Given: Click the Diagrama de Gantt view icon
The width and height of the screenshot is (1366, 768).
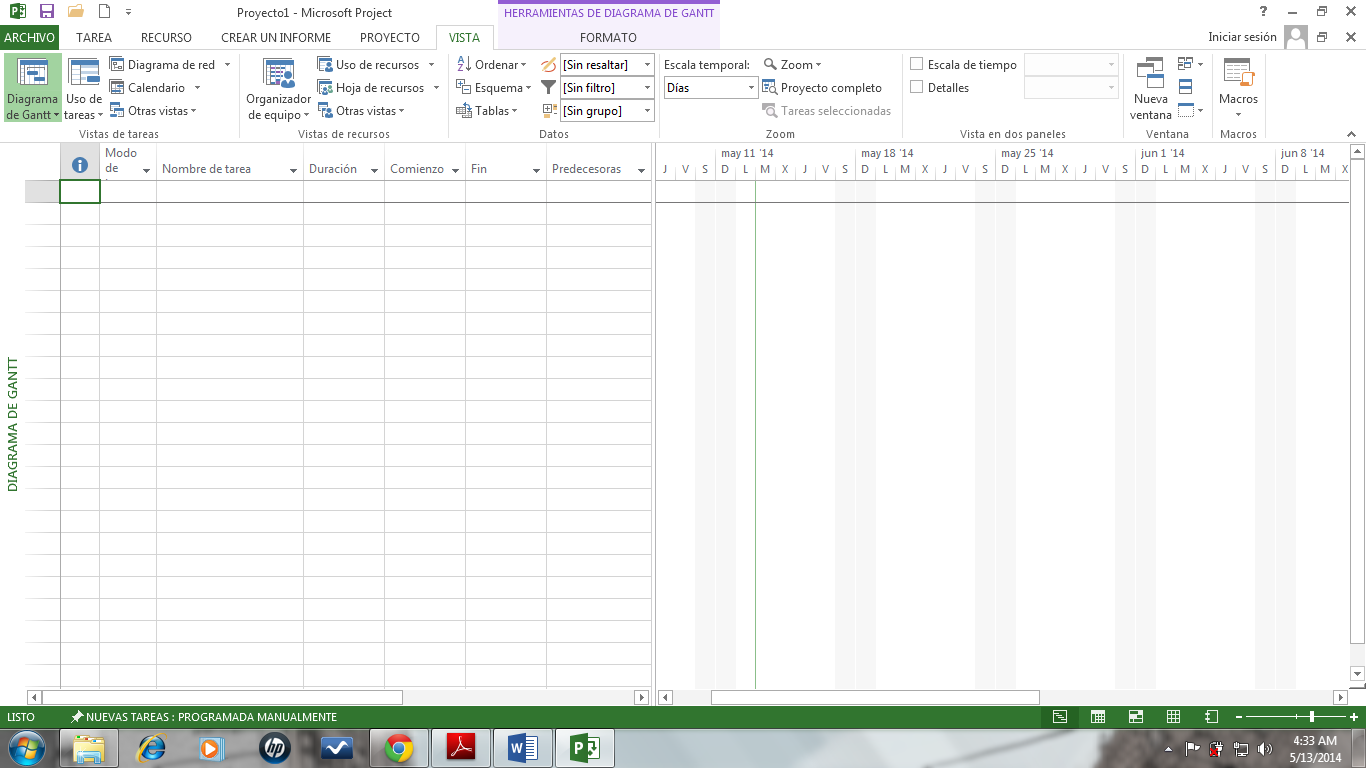Looking at the screenshot, I should click(32, 75).
